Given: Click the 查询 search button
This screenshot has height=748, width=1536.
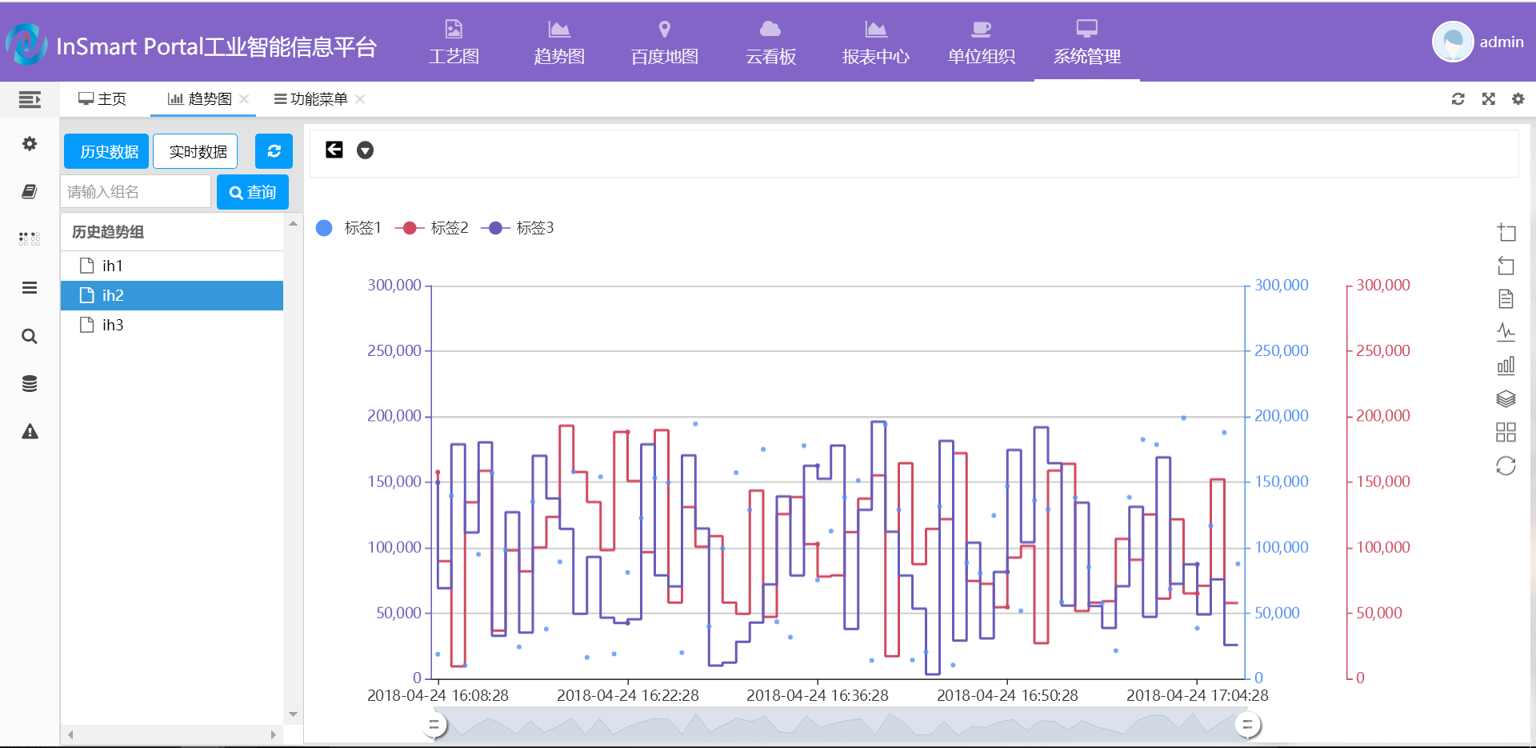Looking at the screenshot, I should coord(253,192).
